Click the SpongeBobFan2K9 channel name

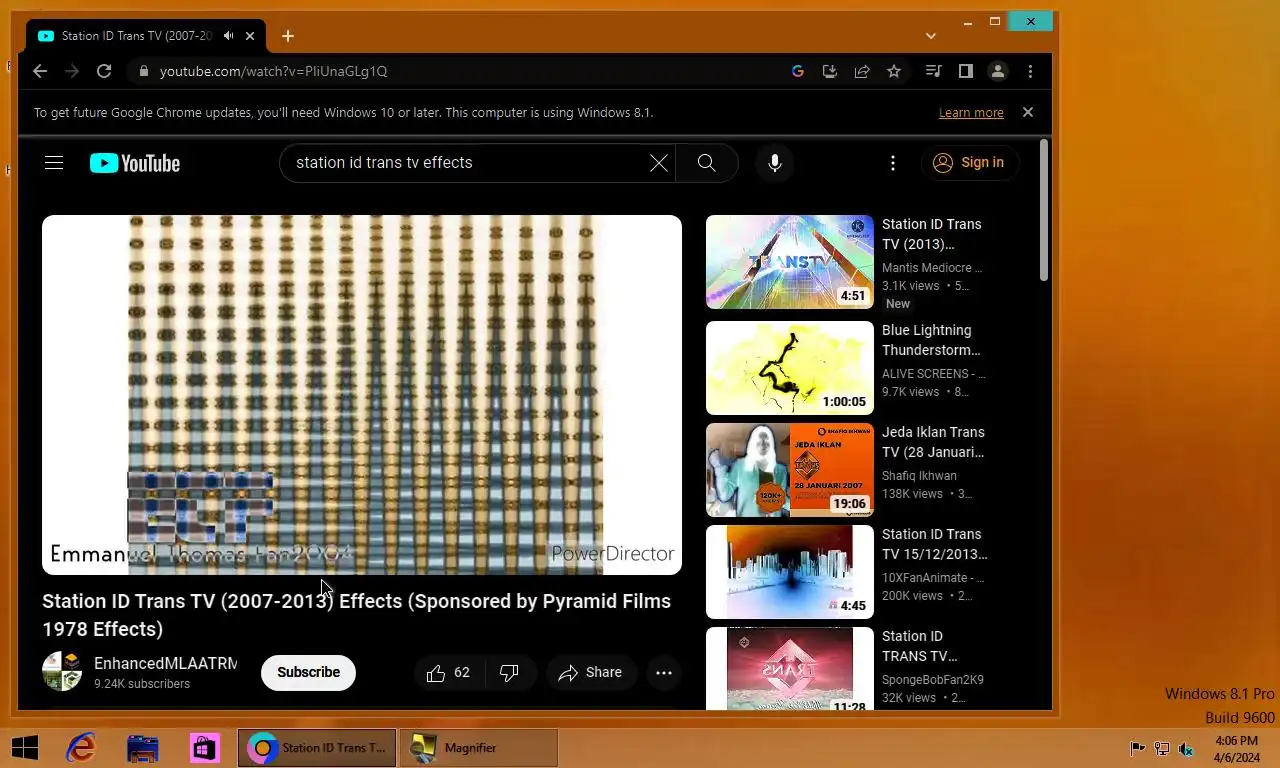tap(933, 680)
